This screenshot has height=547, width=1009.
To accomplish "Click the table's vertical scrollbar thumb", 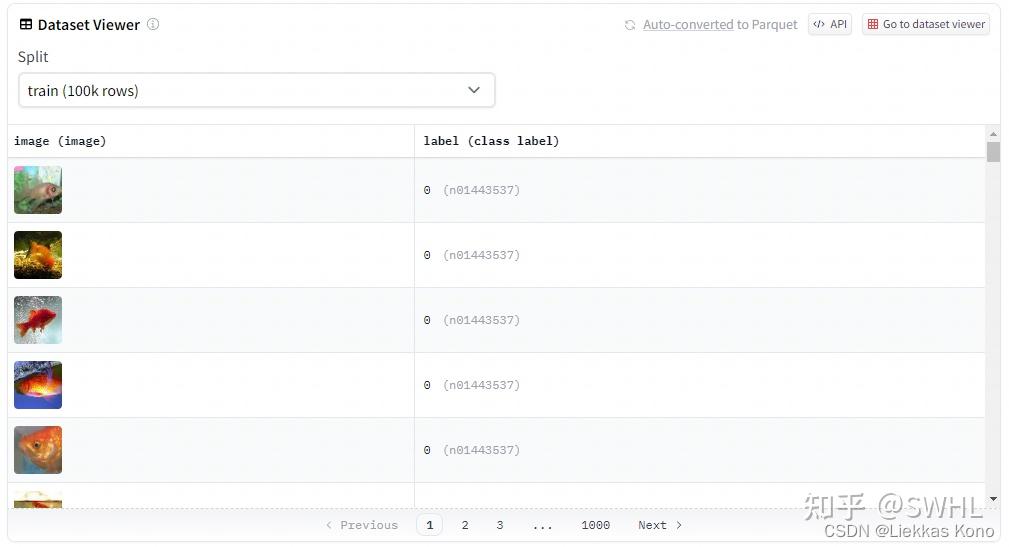I will tap(993, 152).
